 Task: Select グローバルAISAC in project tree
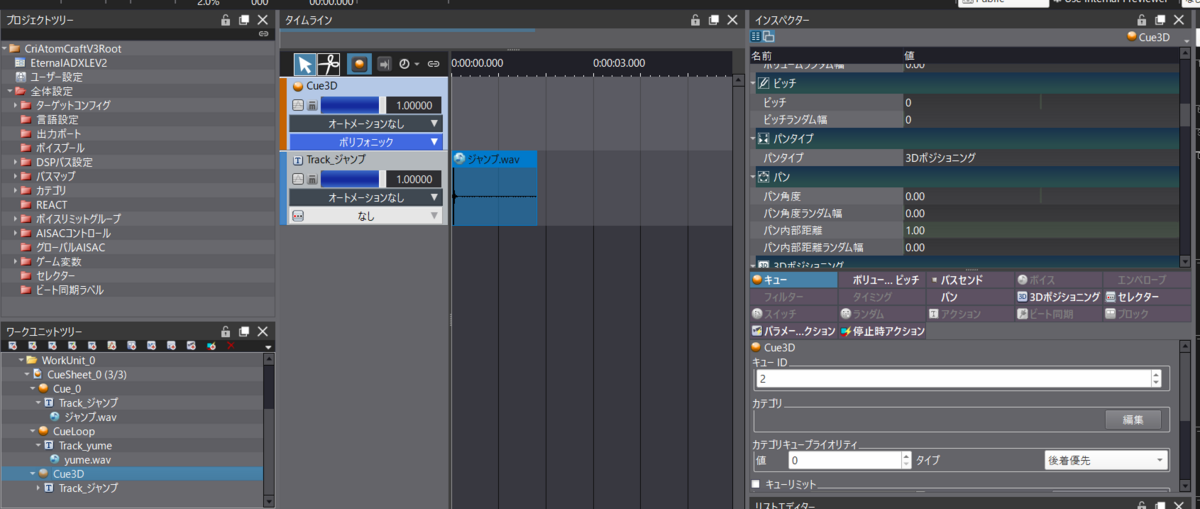pos(71,246)
